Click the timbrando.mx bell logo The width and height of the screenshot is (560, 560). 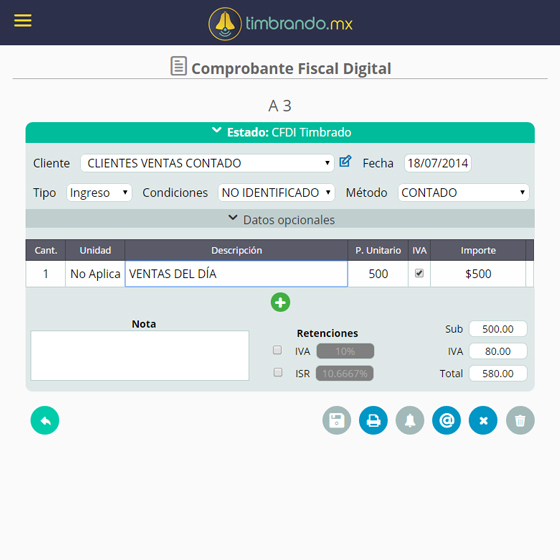pyautogui.click(x=225, y=24)
